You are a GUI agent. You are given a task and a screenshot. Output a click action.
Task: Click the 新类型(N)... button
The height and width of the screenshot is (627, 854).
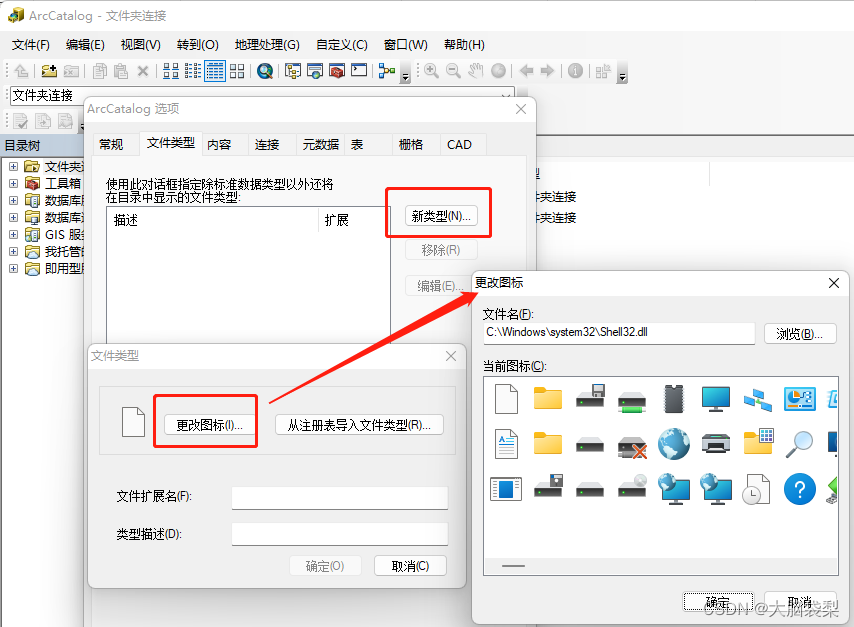click(441, 216)
